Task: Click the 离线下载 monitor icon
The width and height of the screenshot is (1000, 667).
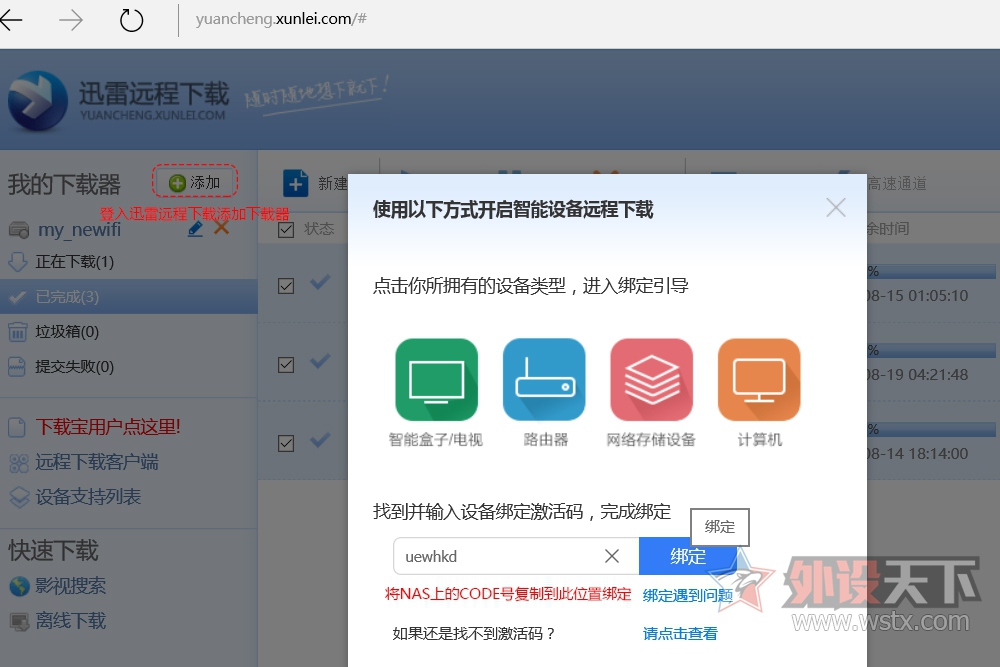Action: (19, 621)
